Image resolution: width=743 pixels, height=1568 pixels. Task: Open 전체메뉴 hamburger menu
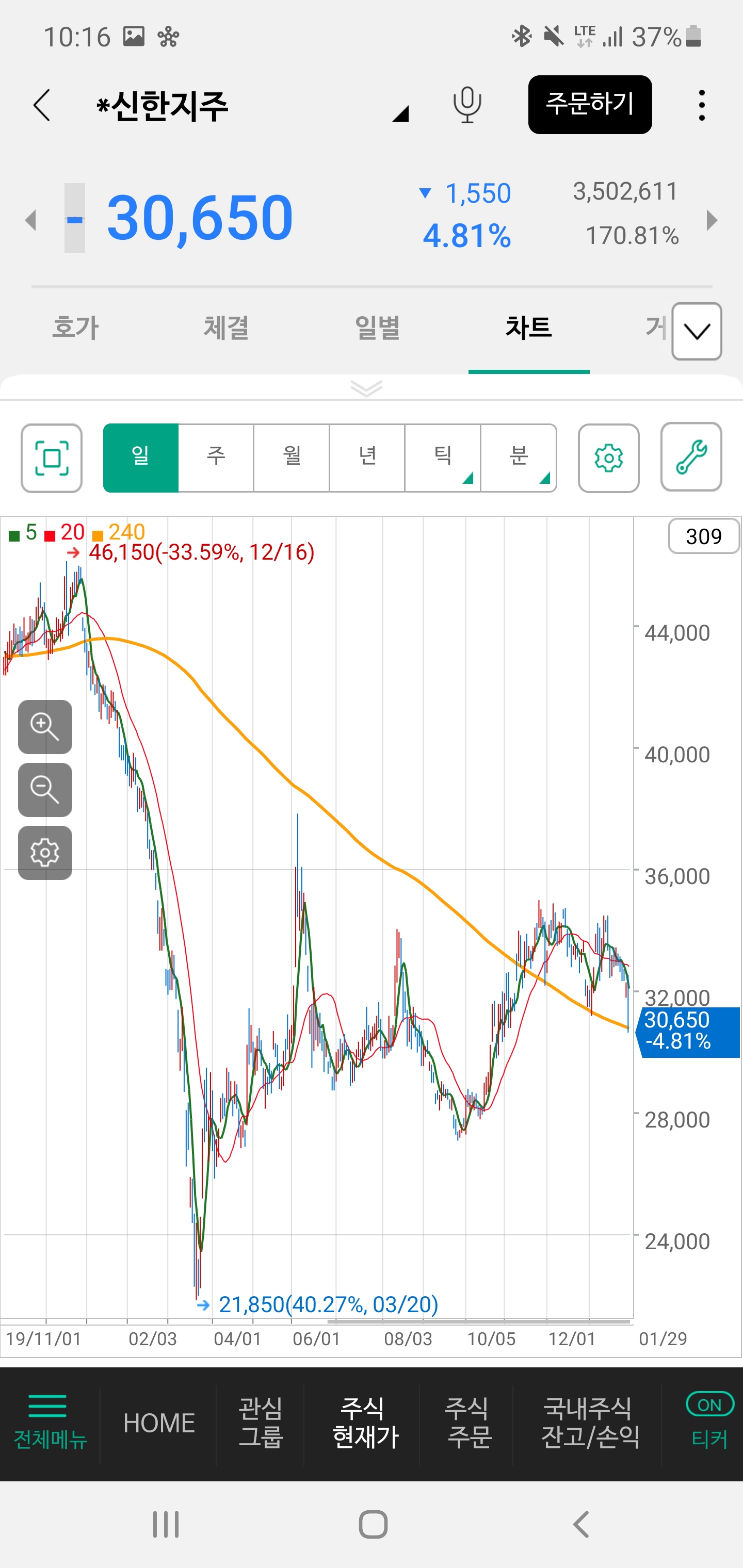click(x=50, y=1422)
